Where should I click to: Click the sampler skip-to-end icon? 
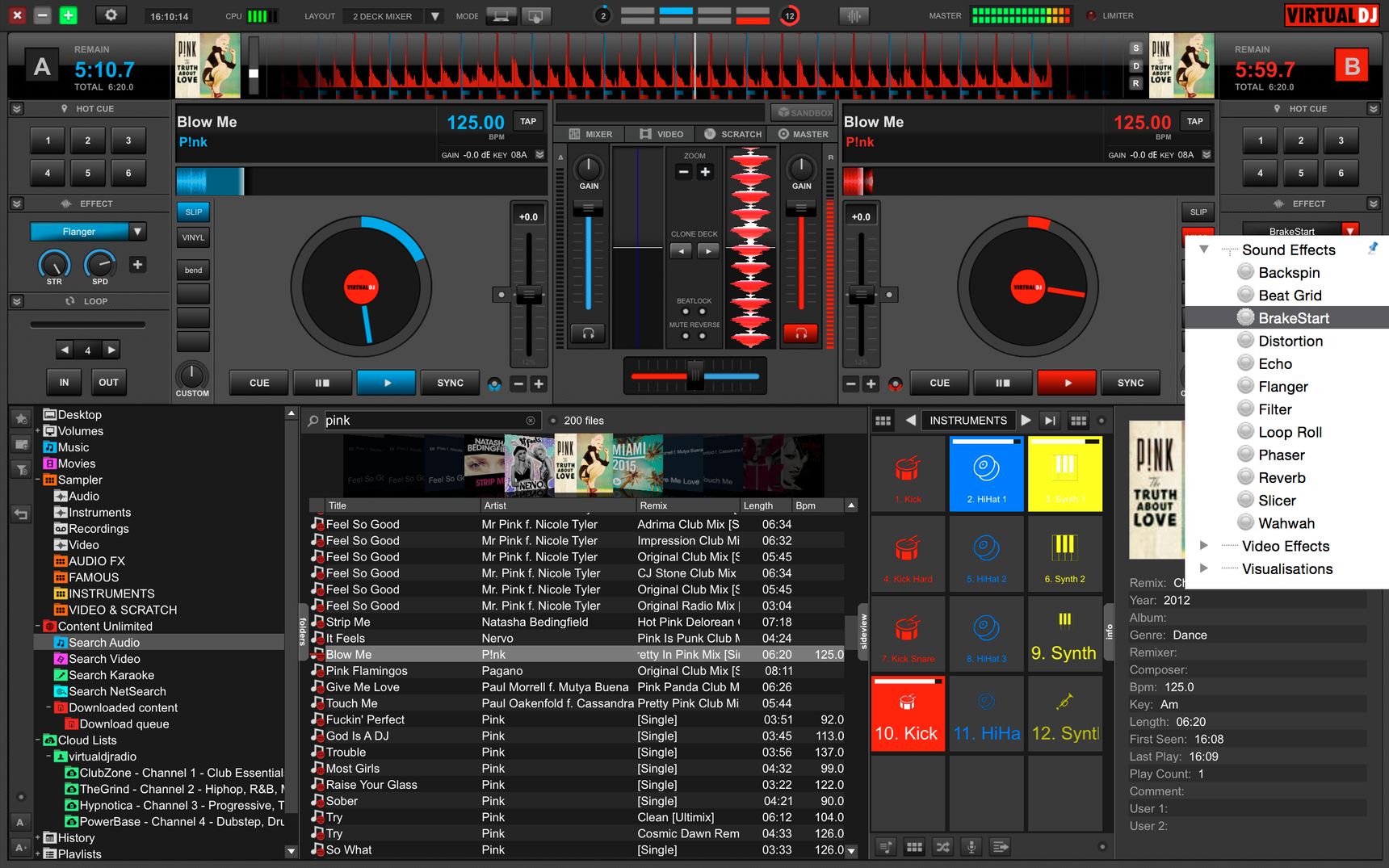click(x=1049, y=421)
